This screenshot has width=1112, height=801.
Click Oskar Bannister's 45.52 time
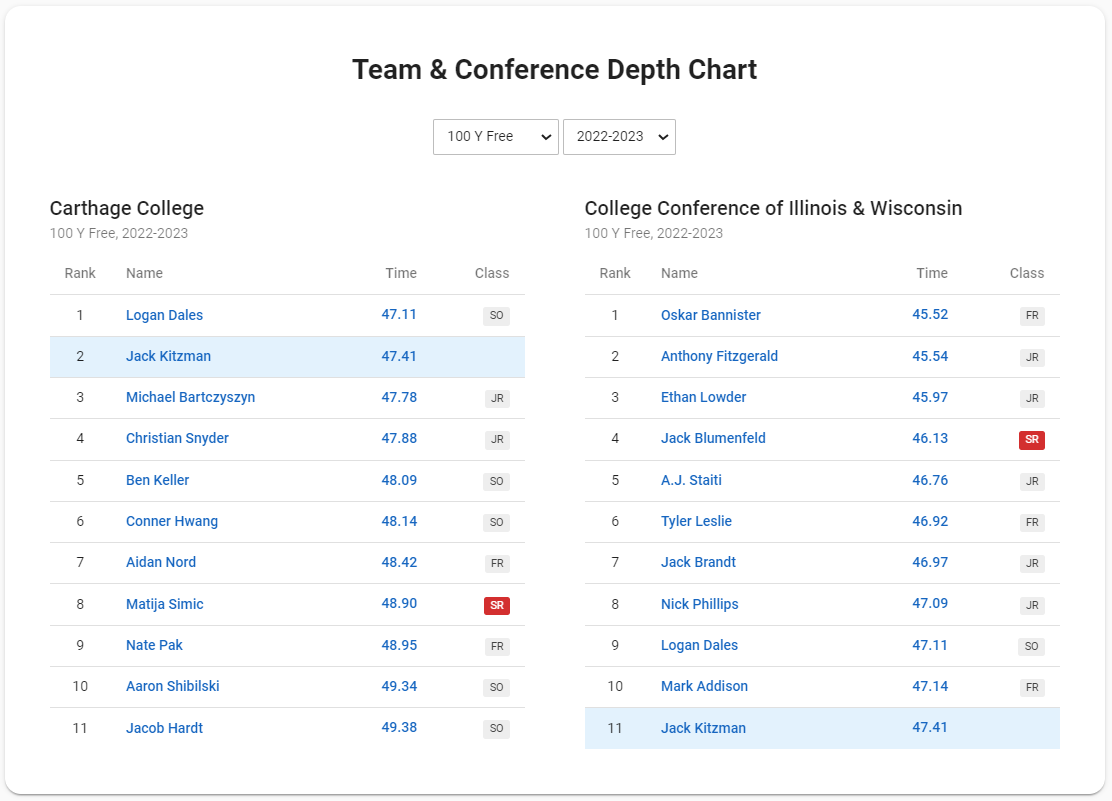(930, 314)
